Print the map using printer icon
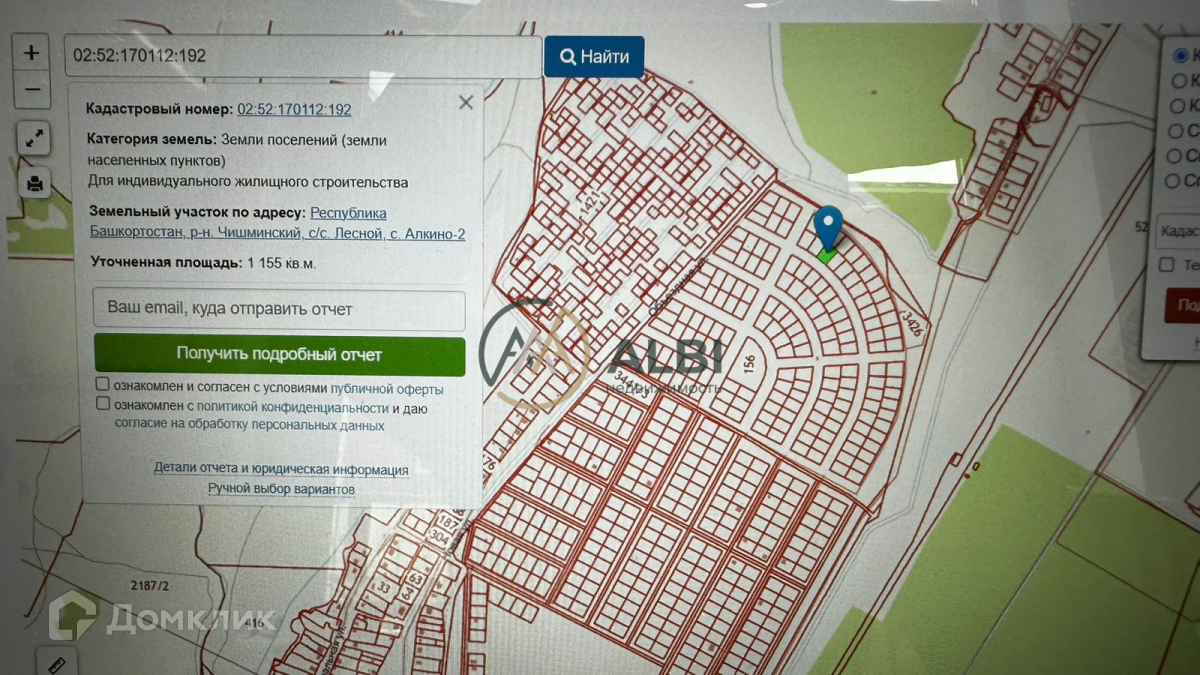 (35, 182)
